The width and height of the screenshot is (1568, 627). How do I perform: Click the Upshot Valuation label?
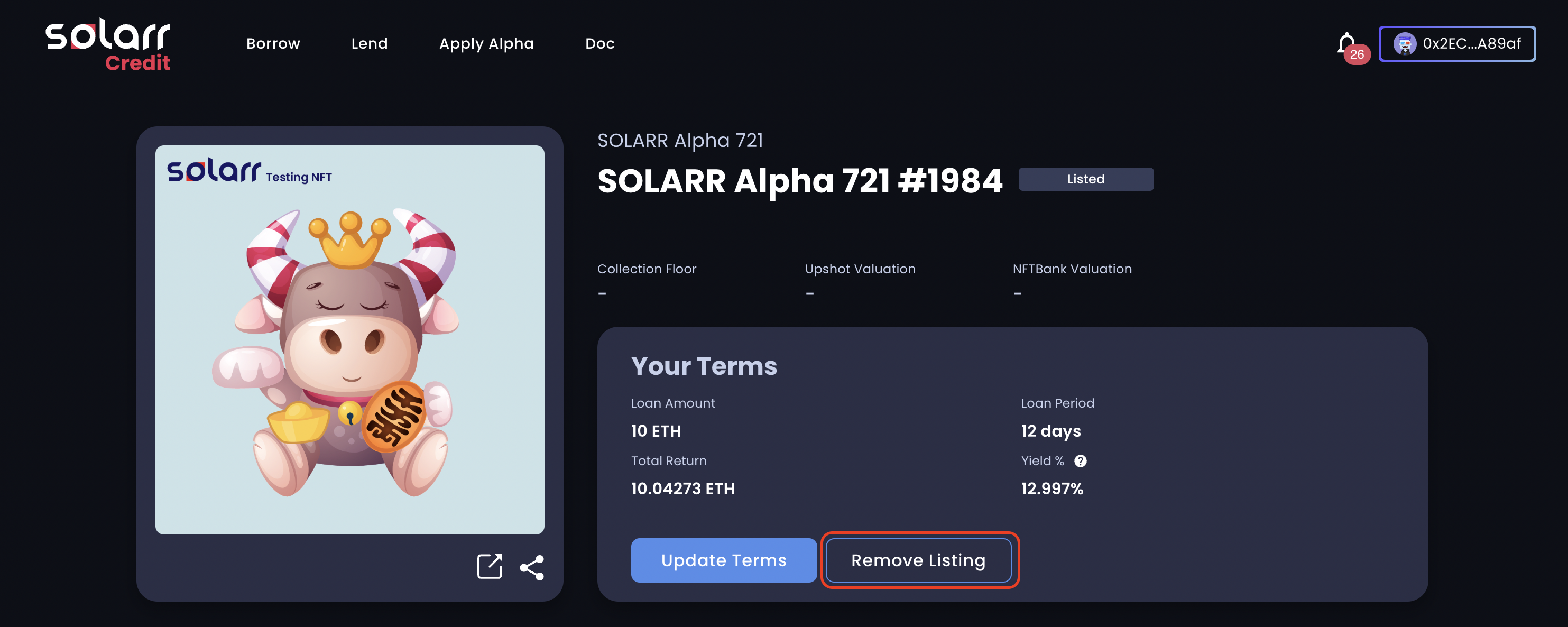pos(860,269)
